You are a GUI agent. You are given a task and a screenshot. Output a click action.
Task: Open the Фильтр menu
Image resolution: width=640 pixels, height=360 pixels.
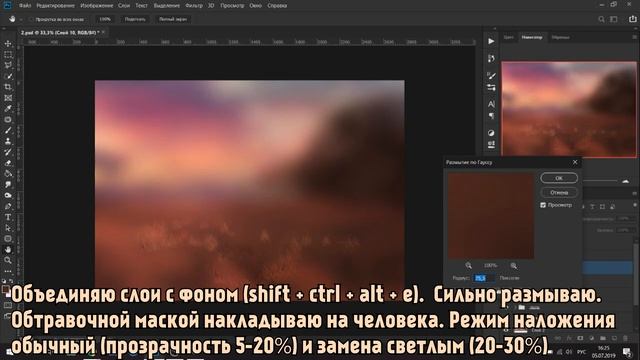pos(194,6)
